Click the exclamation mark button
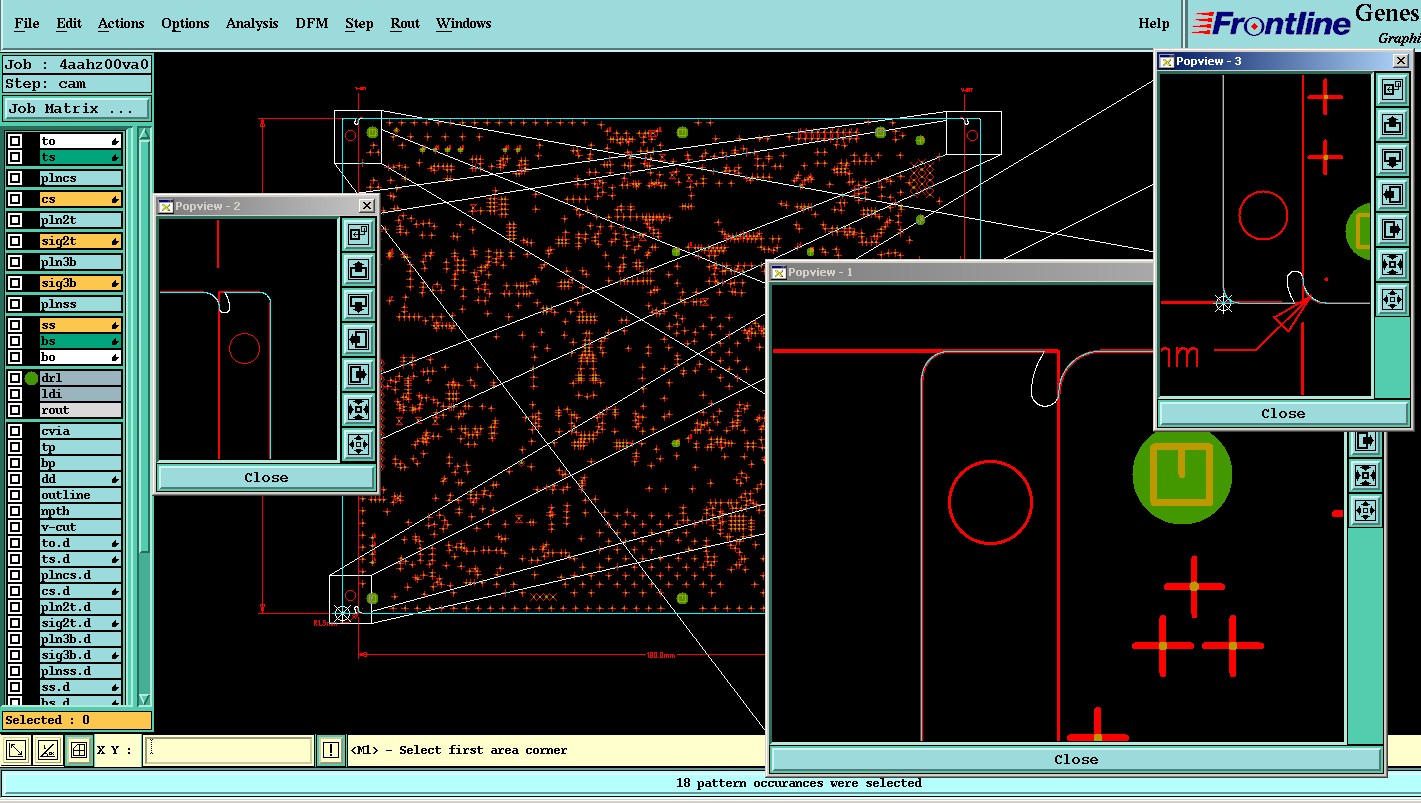The height and width of the screenshot is (803, 1421). 331,750
